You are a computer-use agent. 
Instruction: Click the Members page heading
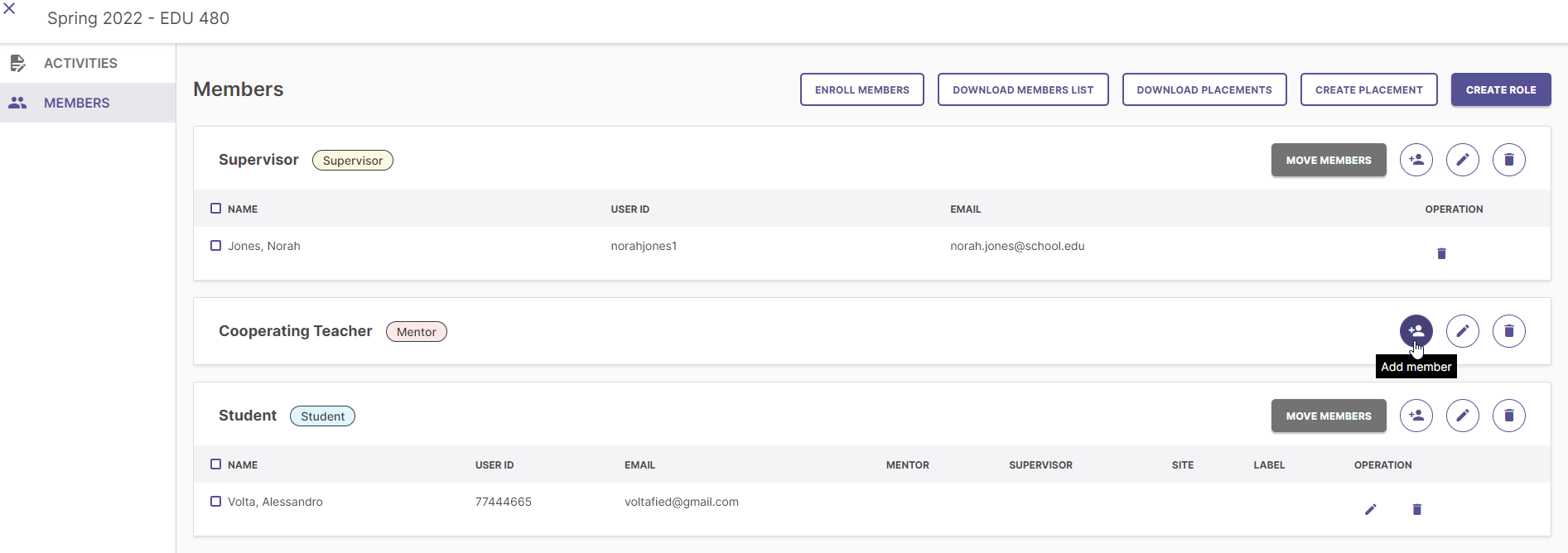click(239, 89)
